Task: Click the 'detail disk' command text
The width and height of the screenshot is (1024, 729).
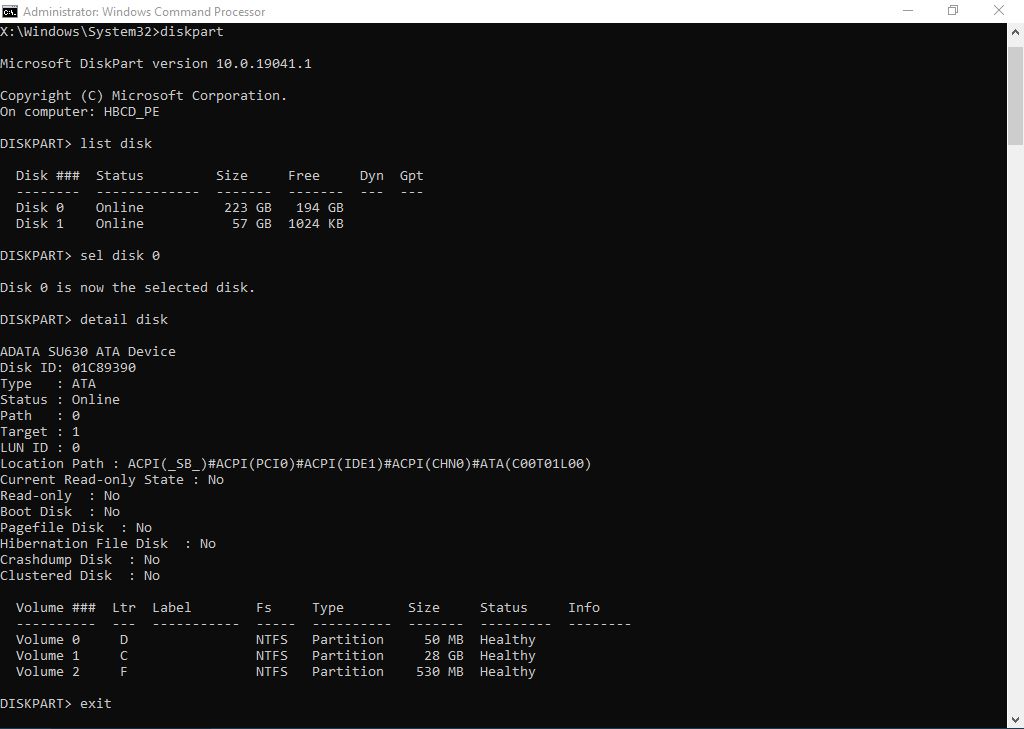Action: [124, 320]
